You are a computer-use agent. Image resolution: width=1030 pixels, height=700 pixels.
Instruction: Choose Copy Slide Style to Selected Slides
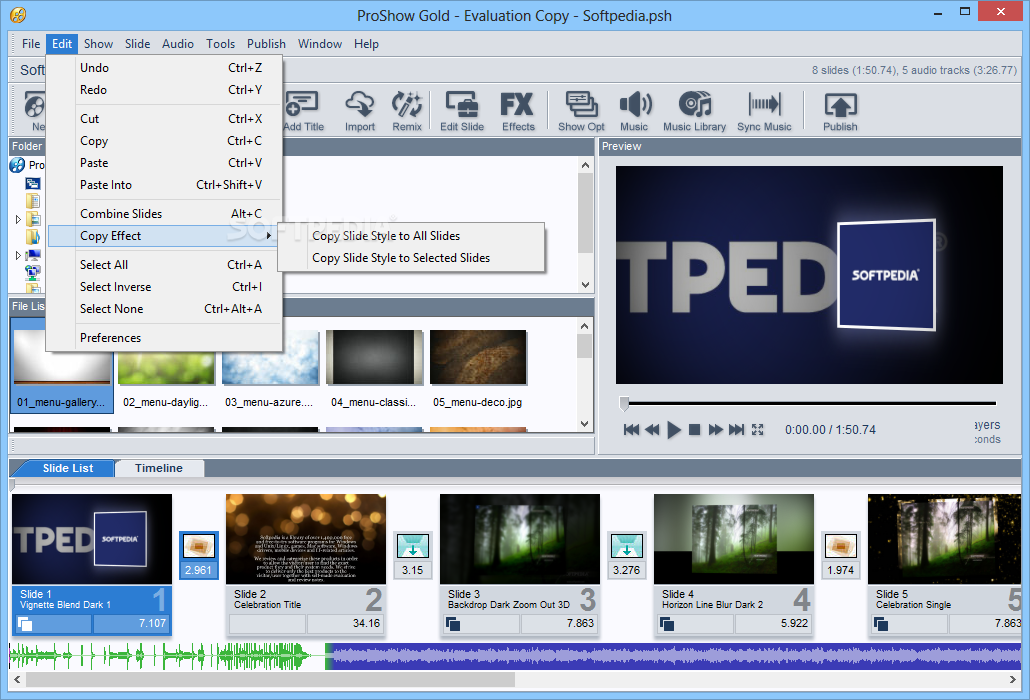coord(411,258)
